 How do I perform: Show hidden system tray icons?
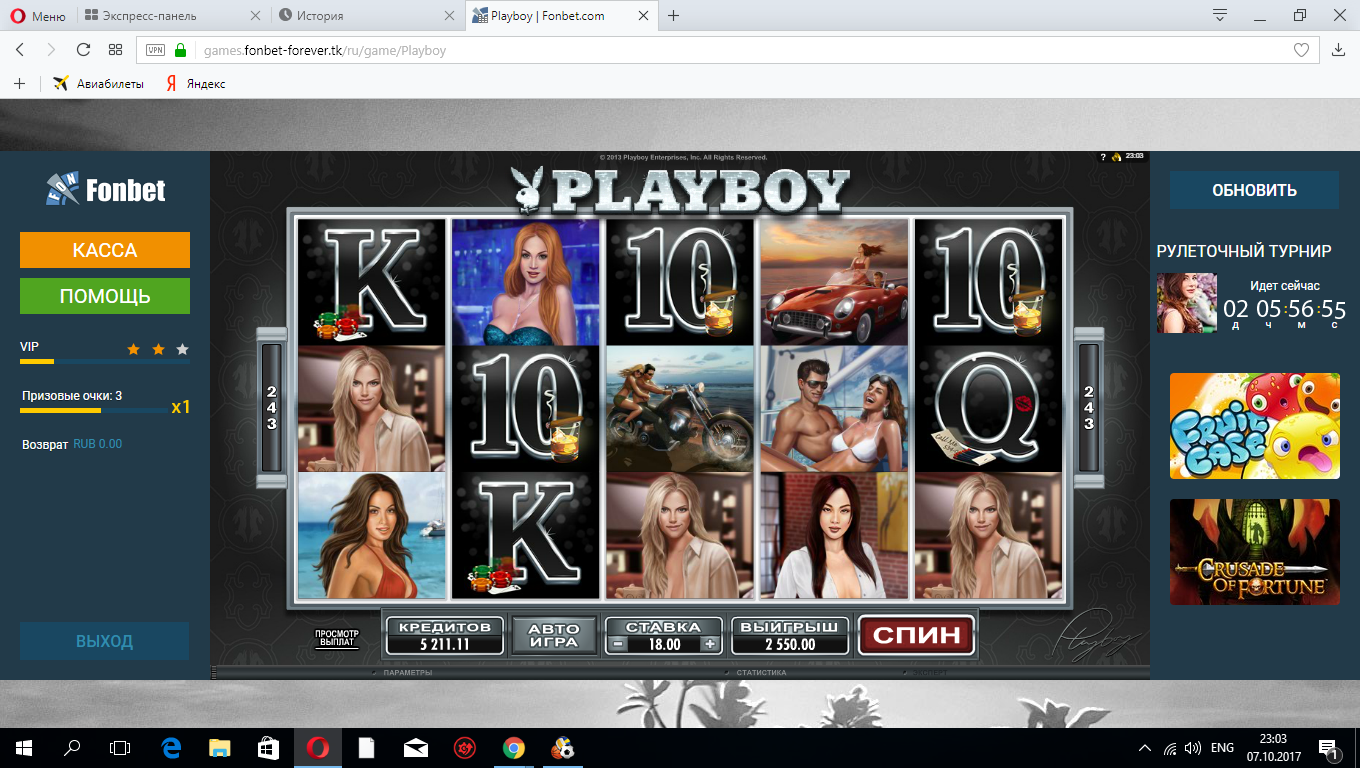pyautogui.click(x=1145, y=748)
